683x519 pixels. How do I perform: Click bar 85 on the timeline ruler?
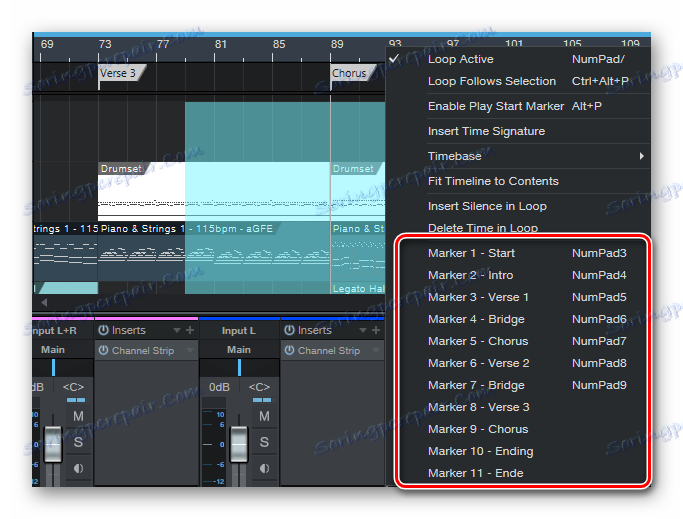(279, 44)
